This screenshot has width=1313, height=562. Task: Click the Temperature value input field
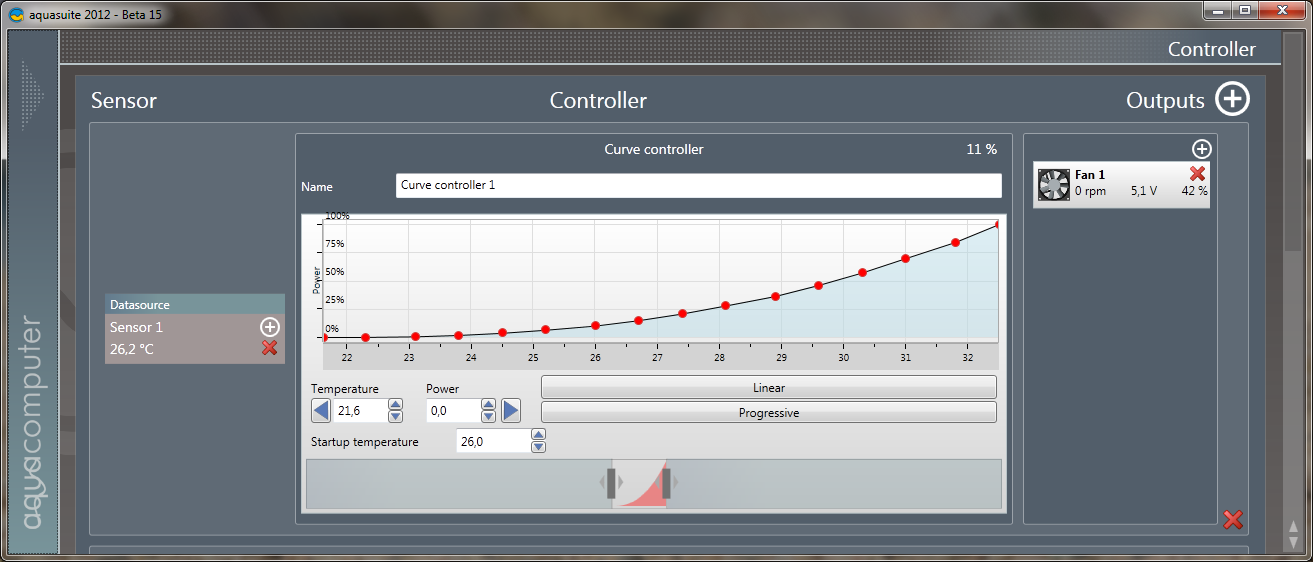click(x=360, y=411)
